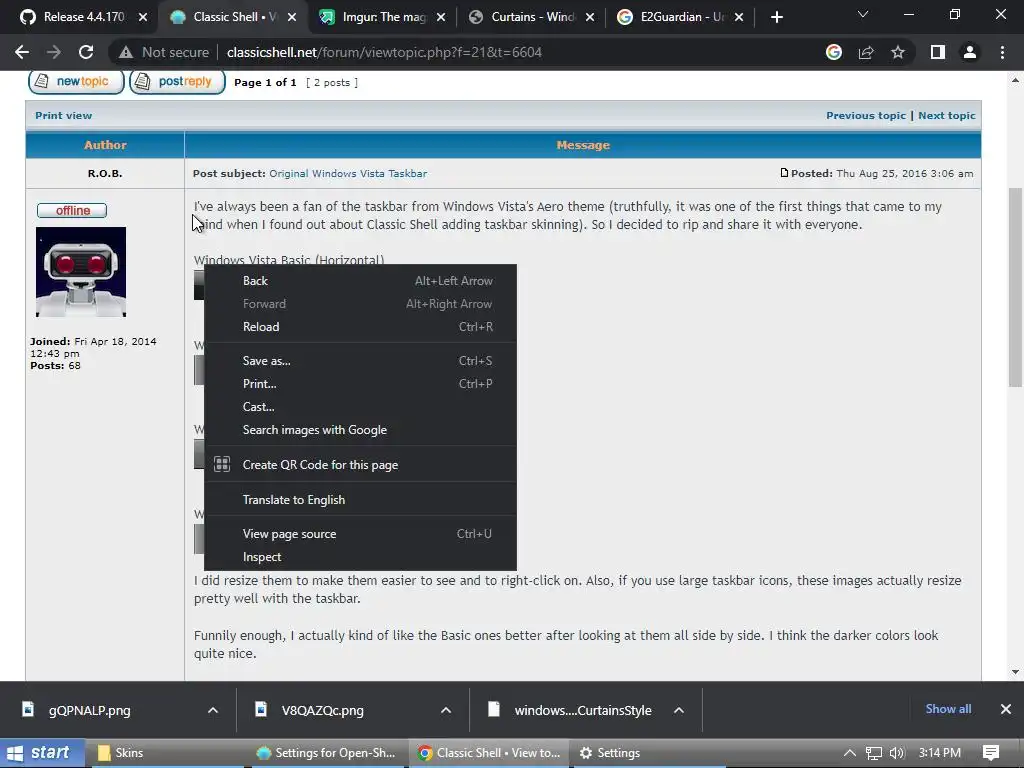The image size is (1024, 768).
Task: Toggle the side panel icon
Action: point(938,52)
